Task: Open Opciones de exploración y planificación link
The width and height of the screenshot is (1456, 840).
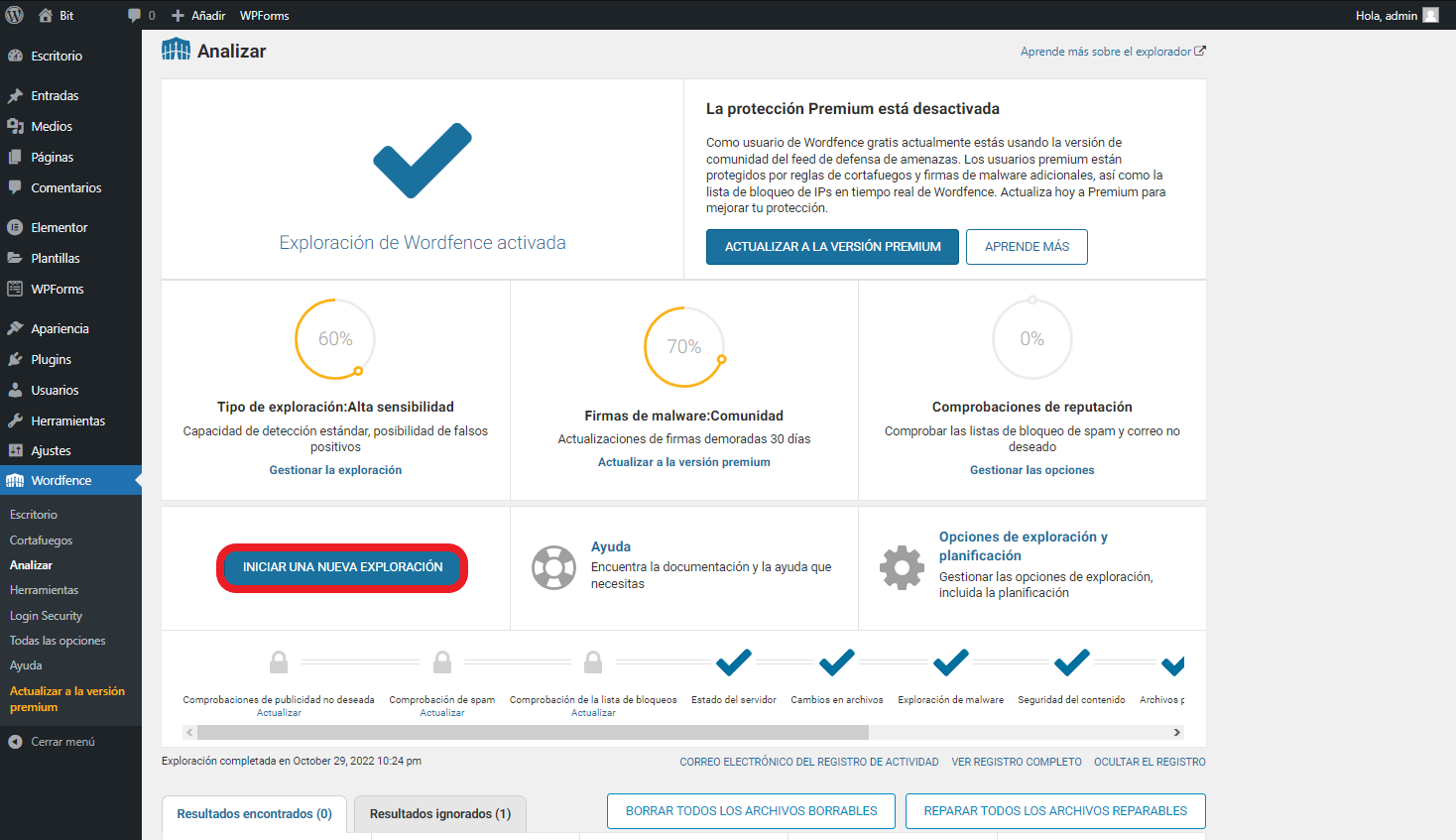Action: (x=1024, y=546)
